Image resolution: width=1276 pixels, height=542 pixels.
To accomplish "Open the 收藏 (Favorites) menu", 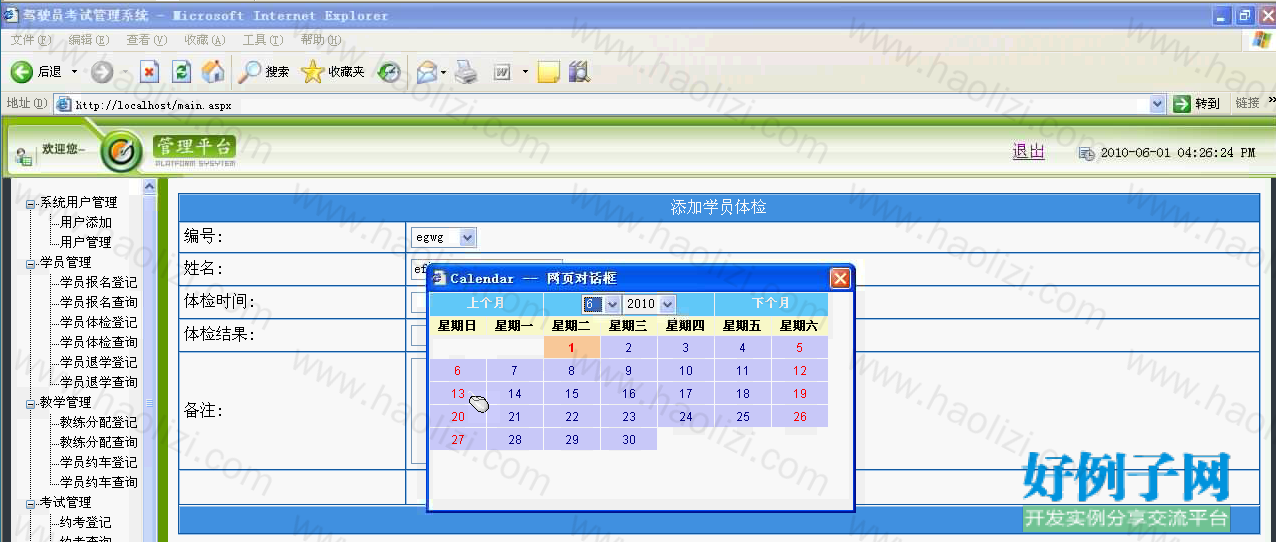I will (x=205, y=40).
